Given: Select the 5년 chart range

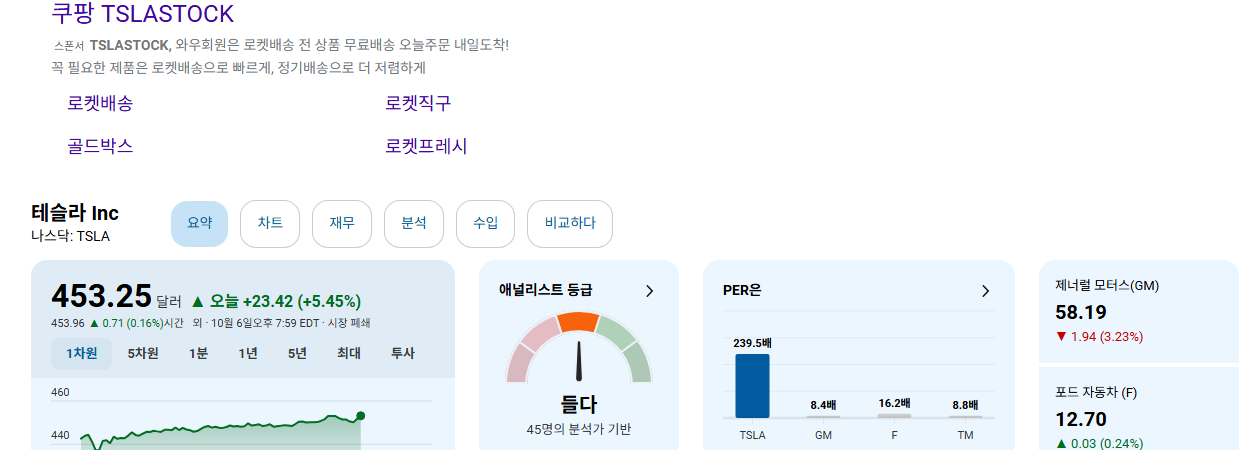Looking at the screenshot, I should pyautogui.click(x=297, y=353).
